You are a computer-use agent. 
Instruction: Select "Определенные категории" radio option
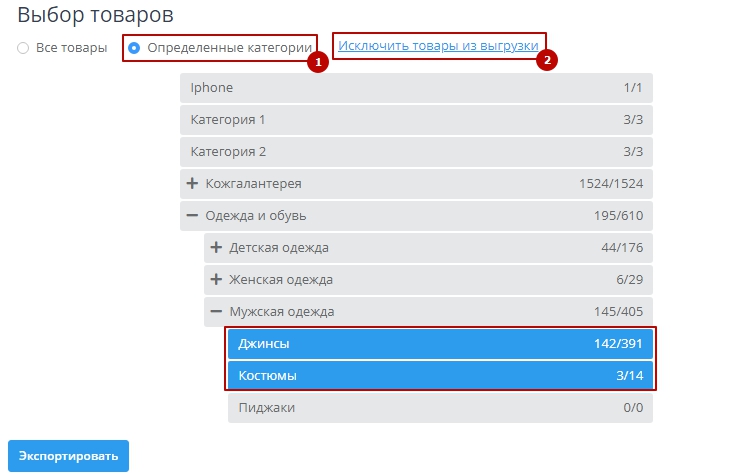[x=134, y=48]
